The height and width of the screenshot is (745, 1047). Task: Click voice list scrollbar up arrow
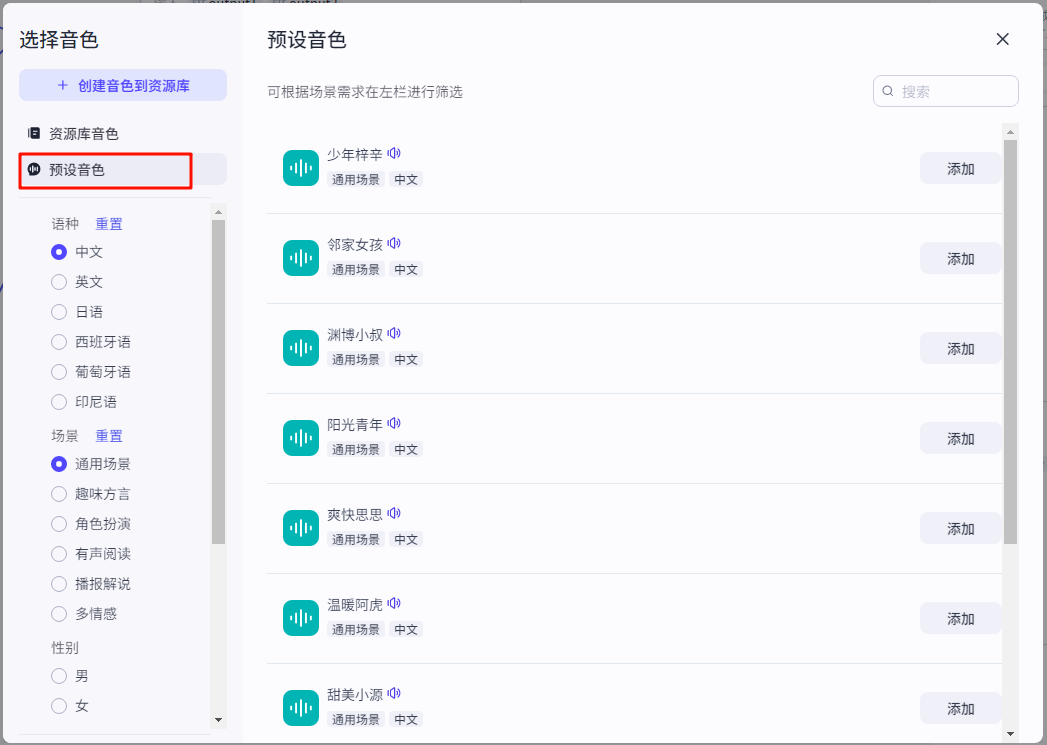pyautogui.click(x=1010, y=132)
